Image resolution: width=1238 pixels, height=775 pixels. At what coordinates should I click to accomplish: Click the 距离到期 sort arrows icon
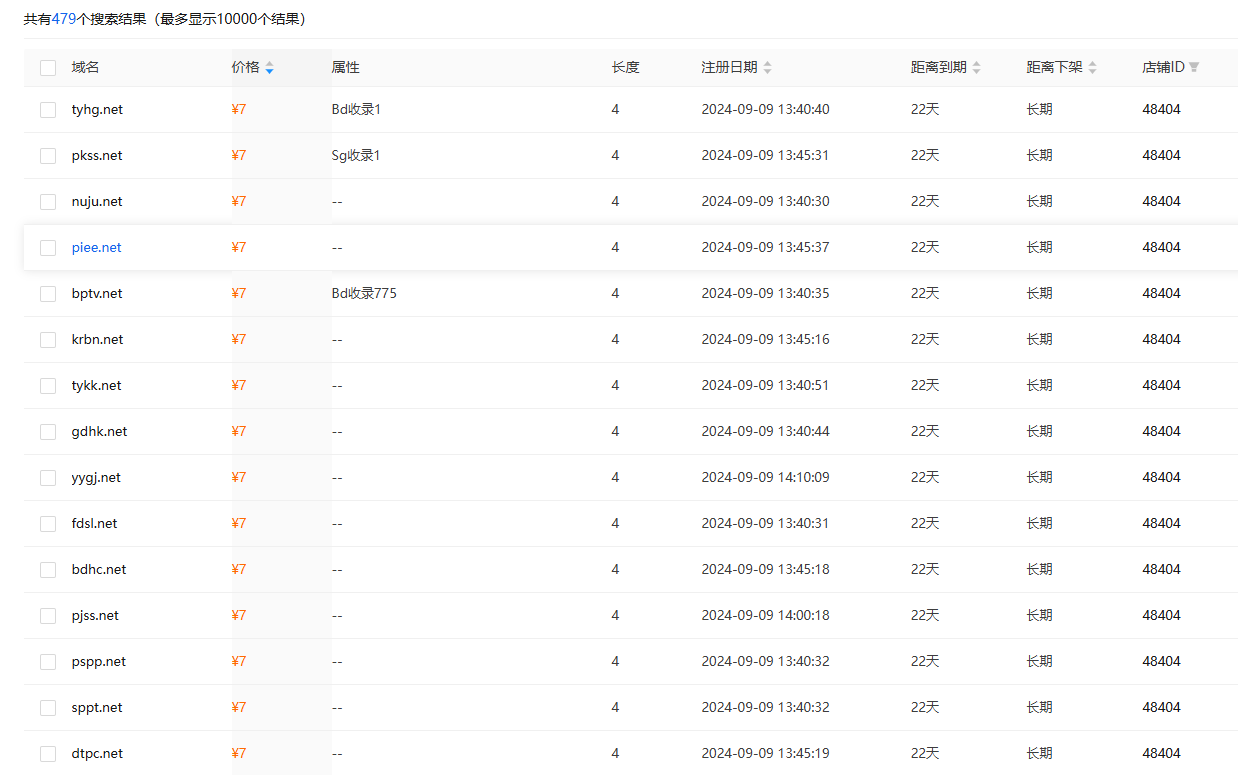pos(976,68)
